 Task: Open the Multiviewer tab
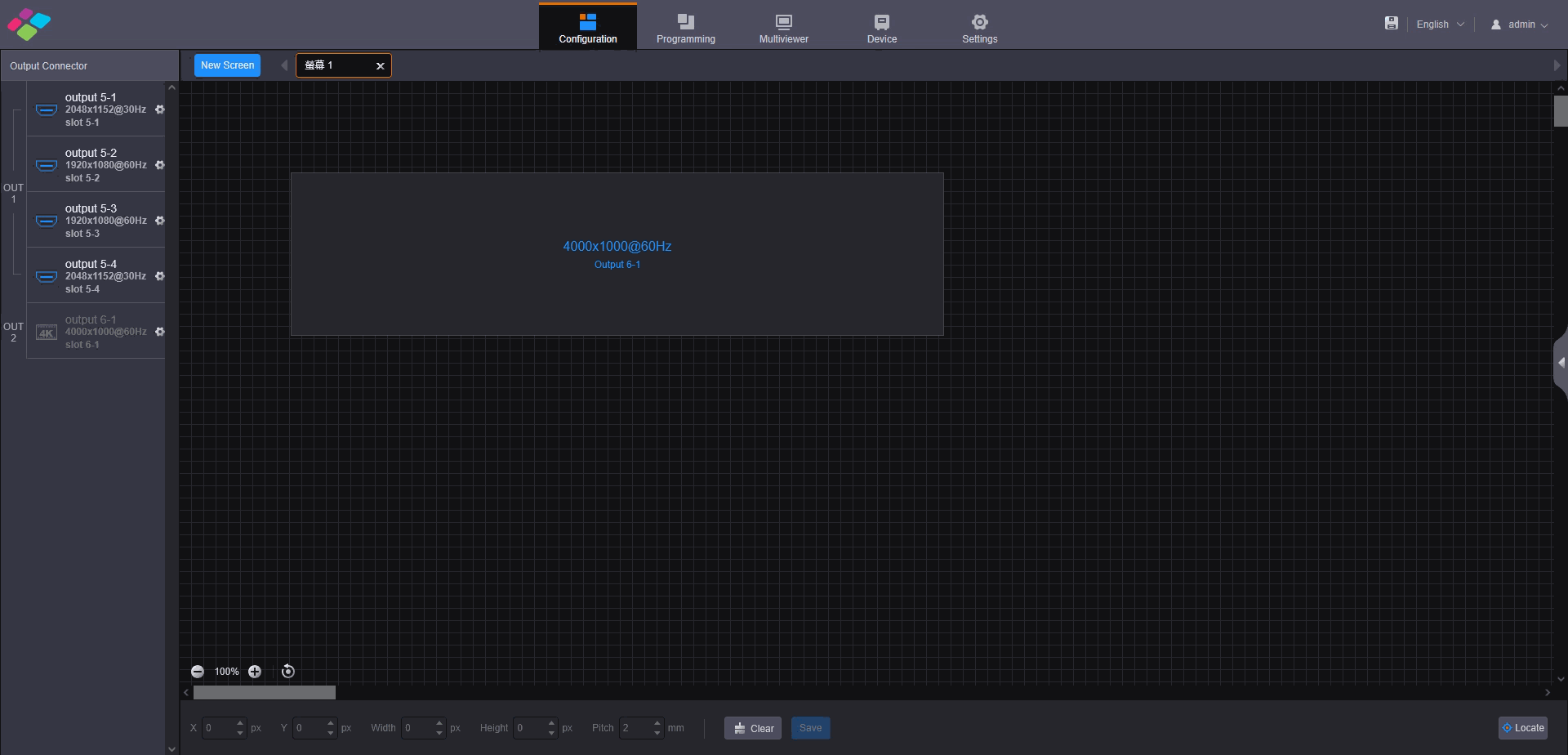(x=784, y=27)
